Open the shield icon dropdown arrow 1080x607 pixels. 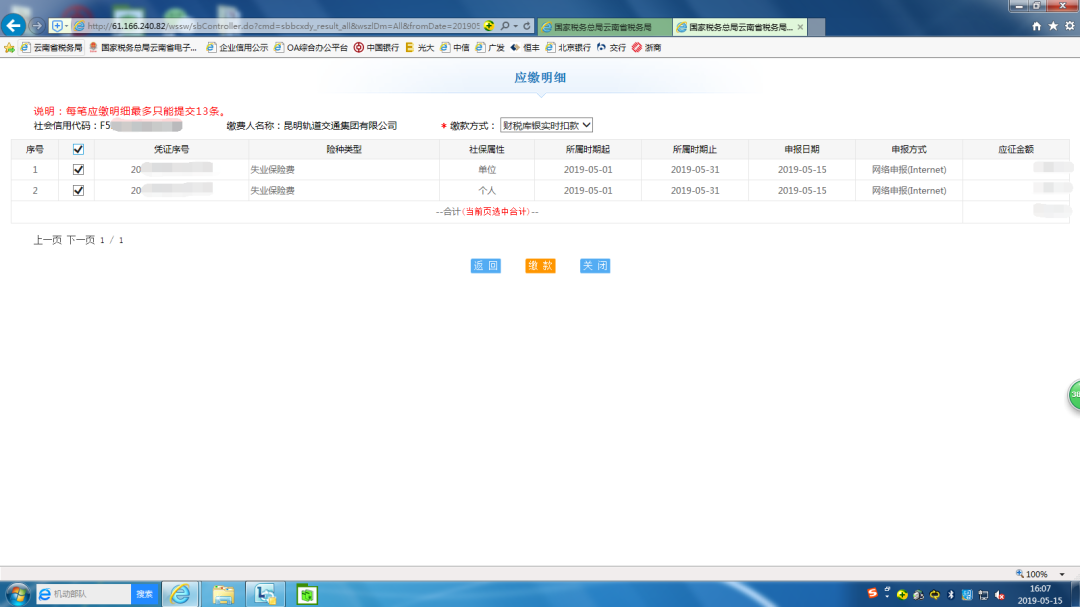pyautogui.click(x=66, y=26)
